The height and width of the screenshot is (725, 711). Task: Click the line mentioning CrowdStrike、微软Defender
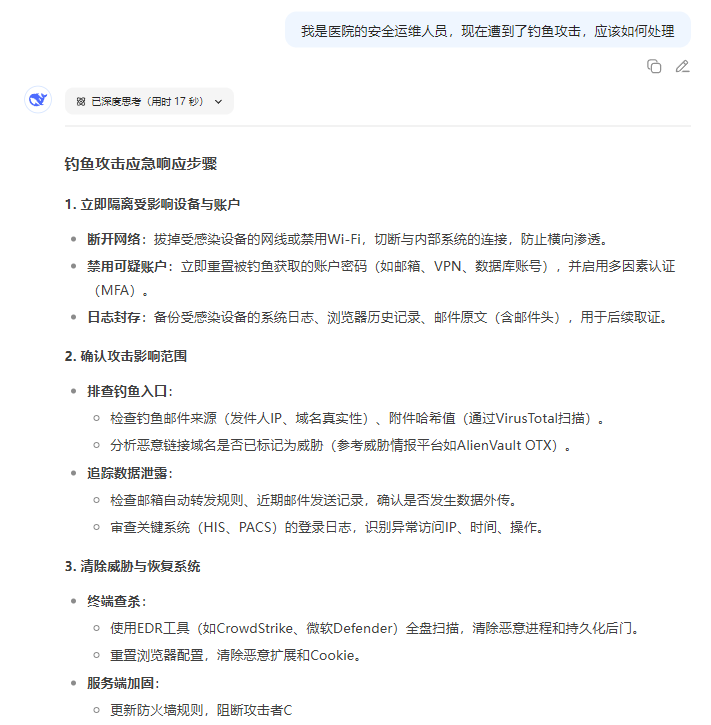coord(374,628)
